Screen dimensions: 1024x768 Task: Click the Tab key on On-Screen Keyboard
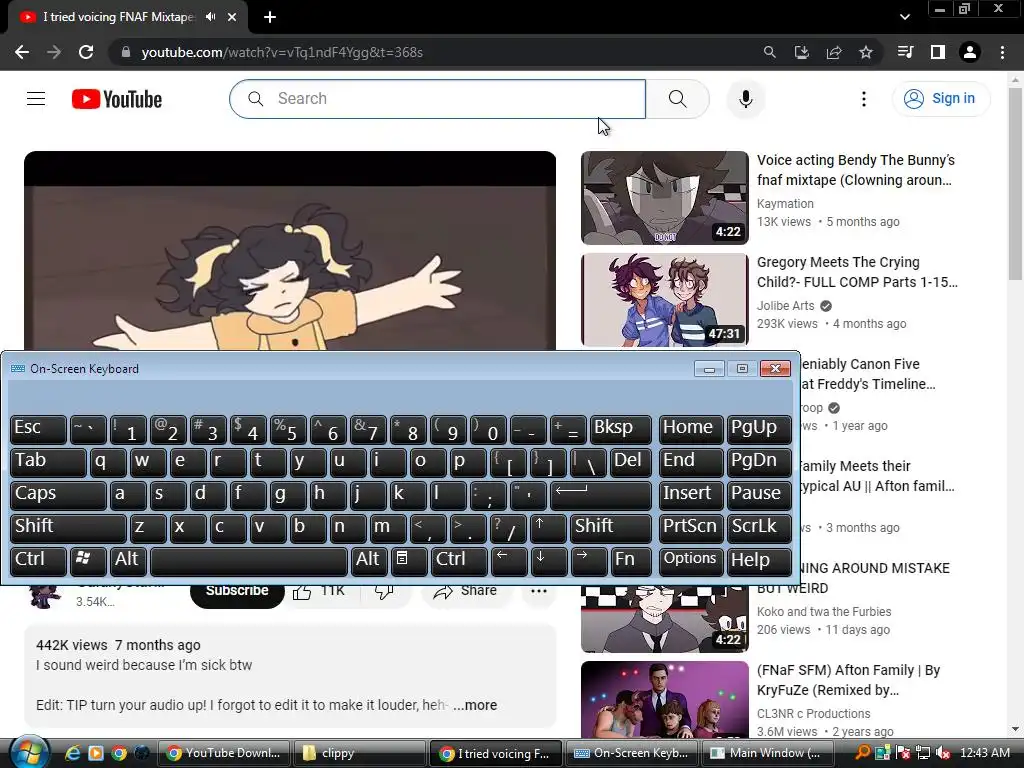[48, 462]
